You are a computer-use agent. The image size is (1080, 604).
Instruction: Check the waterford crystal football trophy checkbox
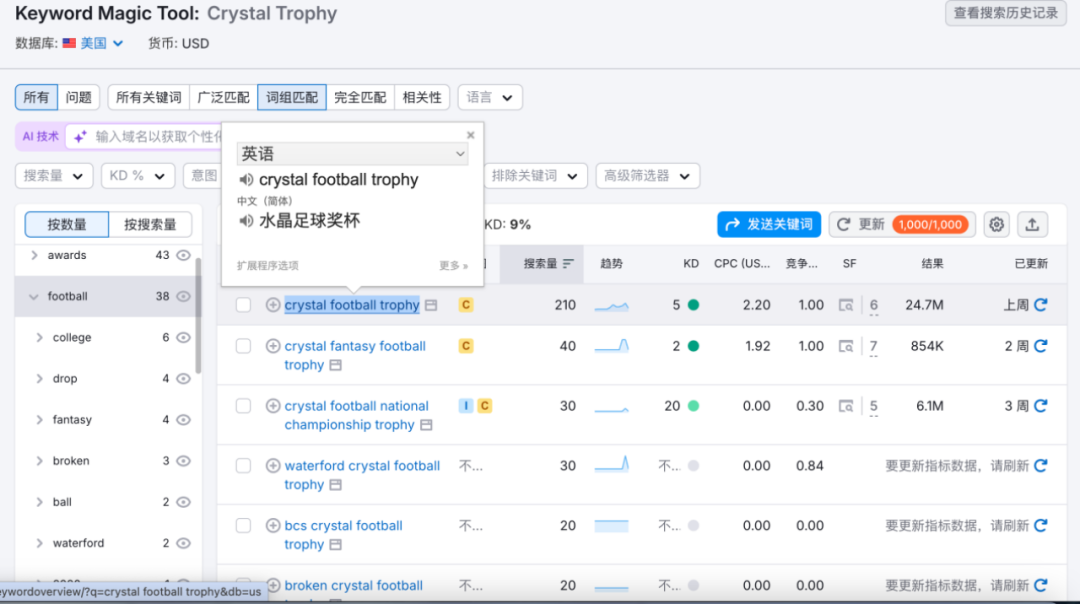click(x=243, y=465)
